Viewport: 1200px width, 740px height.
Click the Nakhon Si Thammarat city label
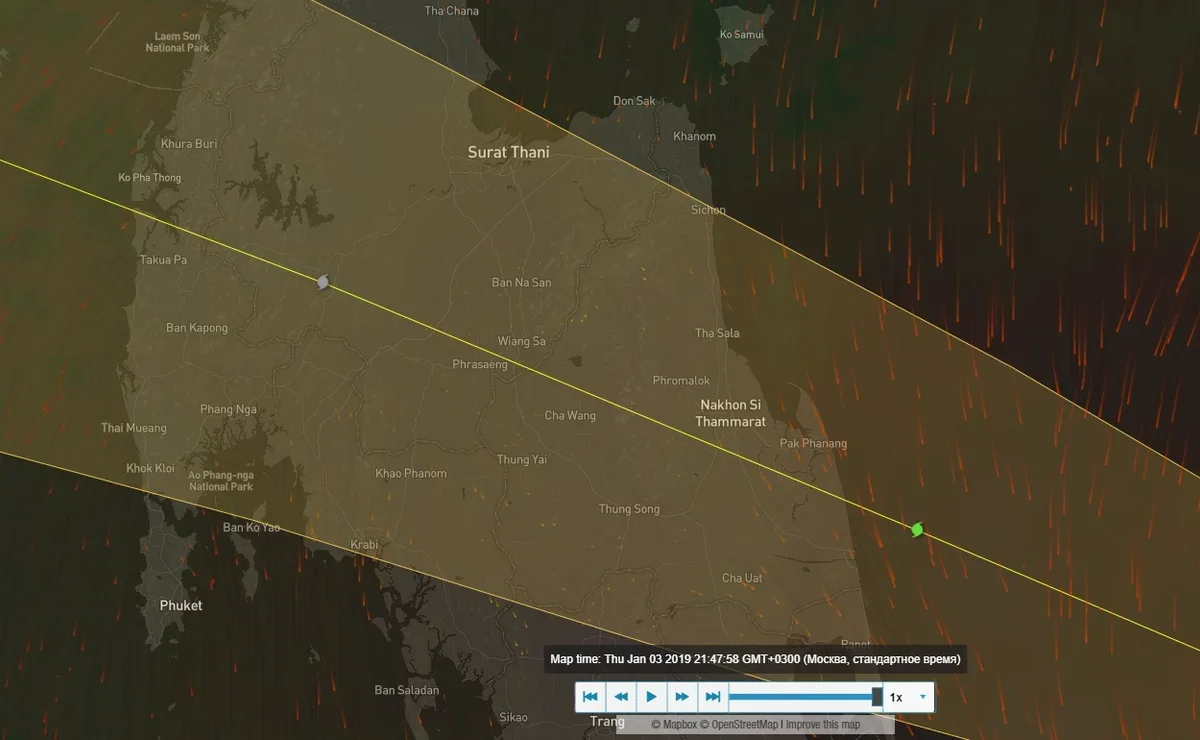pyautogui.click(x=730, y=414)
